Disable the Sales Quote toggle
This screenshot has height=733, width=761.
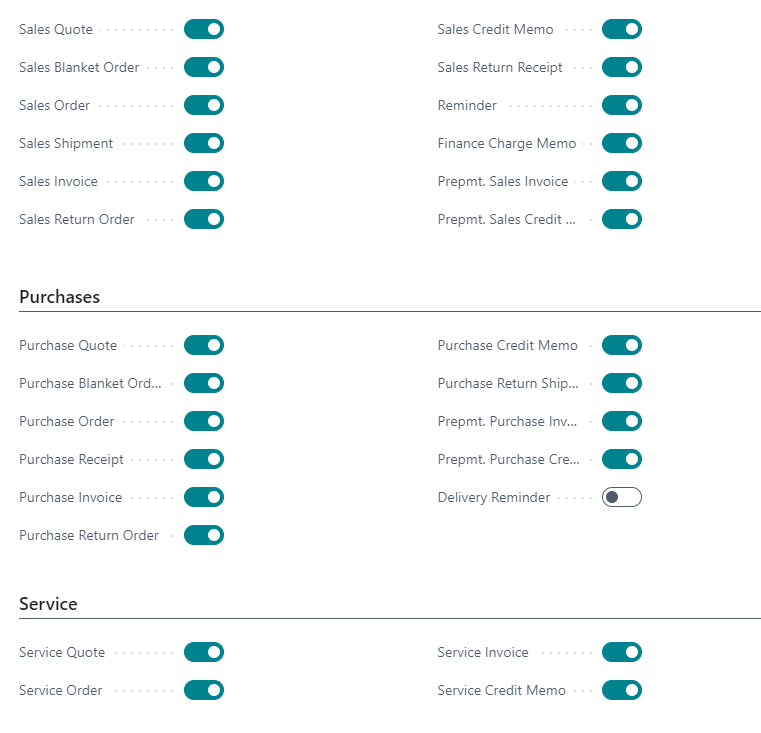[203, 29]
